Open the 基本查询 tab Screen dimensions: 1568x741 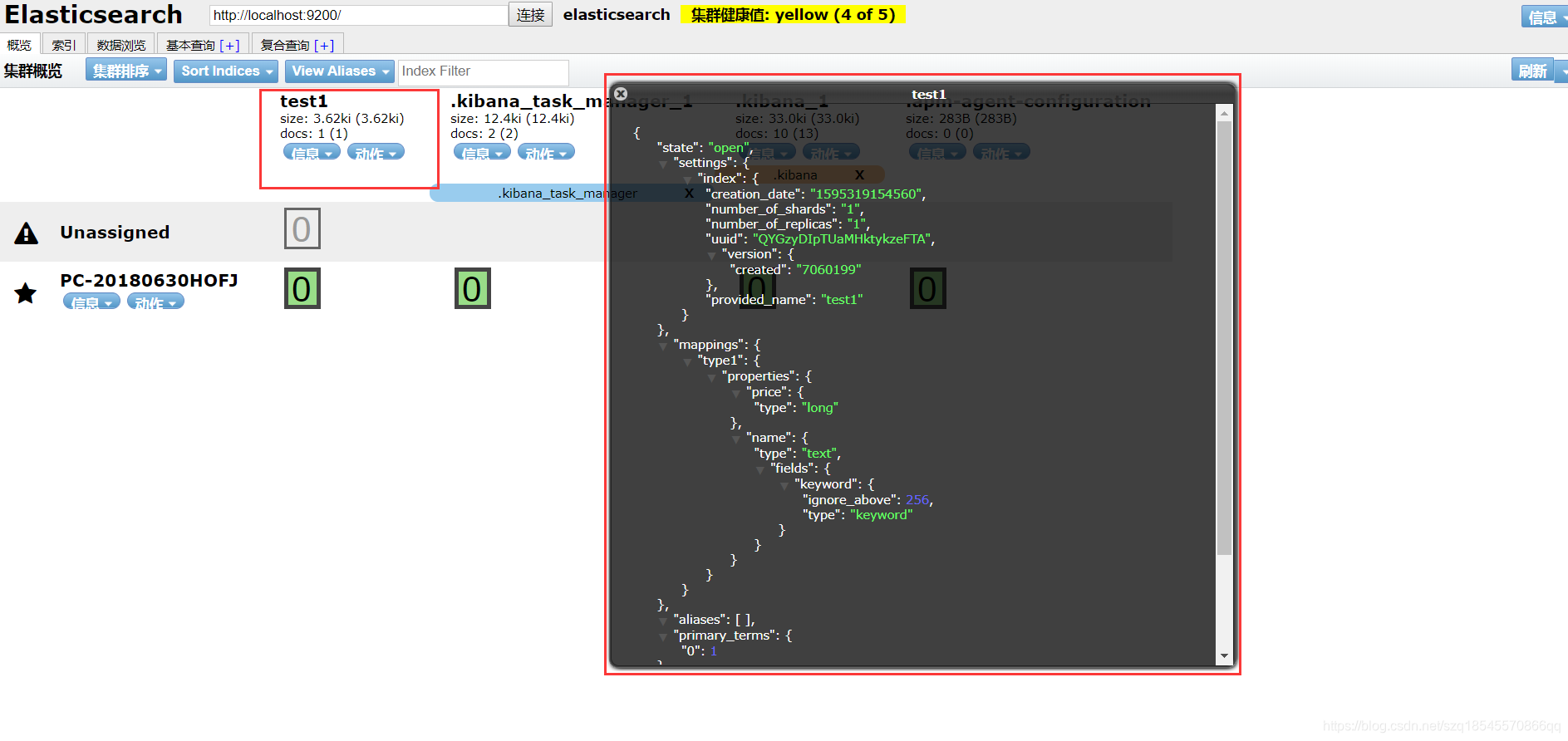pos(190,45)
